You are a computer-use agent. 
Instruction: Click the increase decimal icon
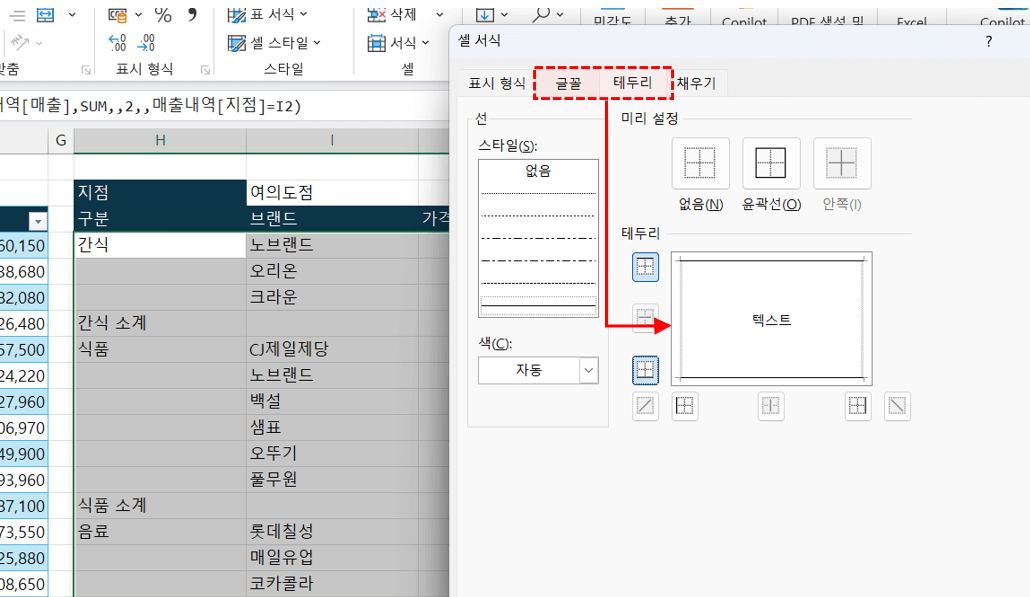click(x=118, y=43)
